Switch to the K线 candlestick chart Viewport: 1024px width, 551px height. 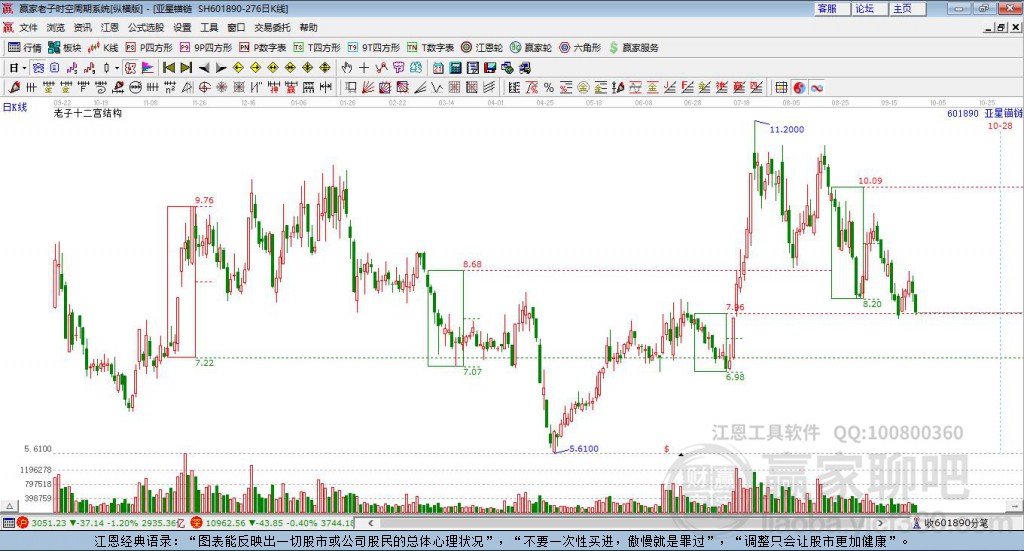(x=103, y=48)
